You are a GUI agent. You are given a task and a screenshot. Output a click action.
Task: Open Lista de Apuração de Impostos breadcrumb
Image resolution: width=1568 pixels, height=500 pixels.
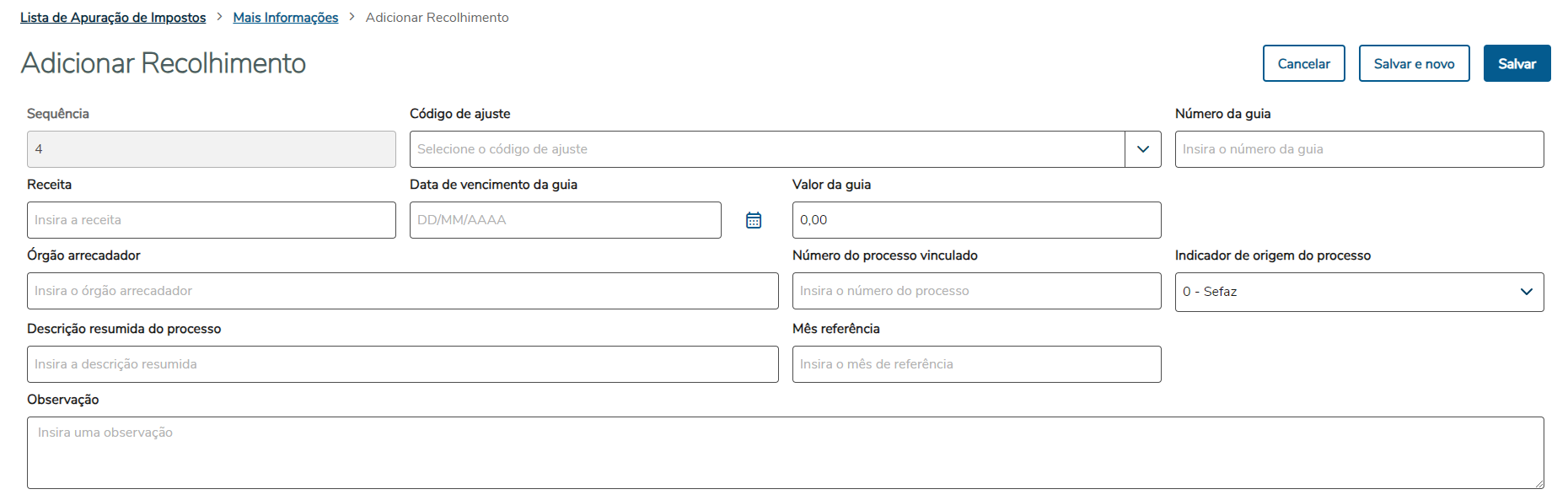pyautogui.click(x=113, y=18)
